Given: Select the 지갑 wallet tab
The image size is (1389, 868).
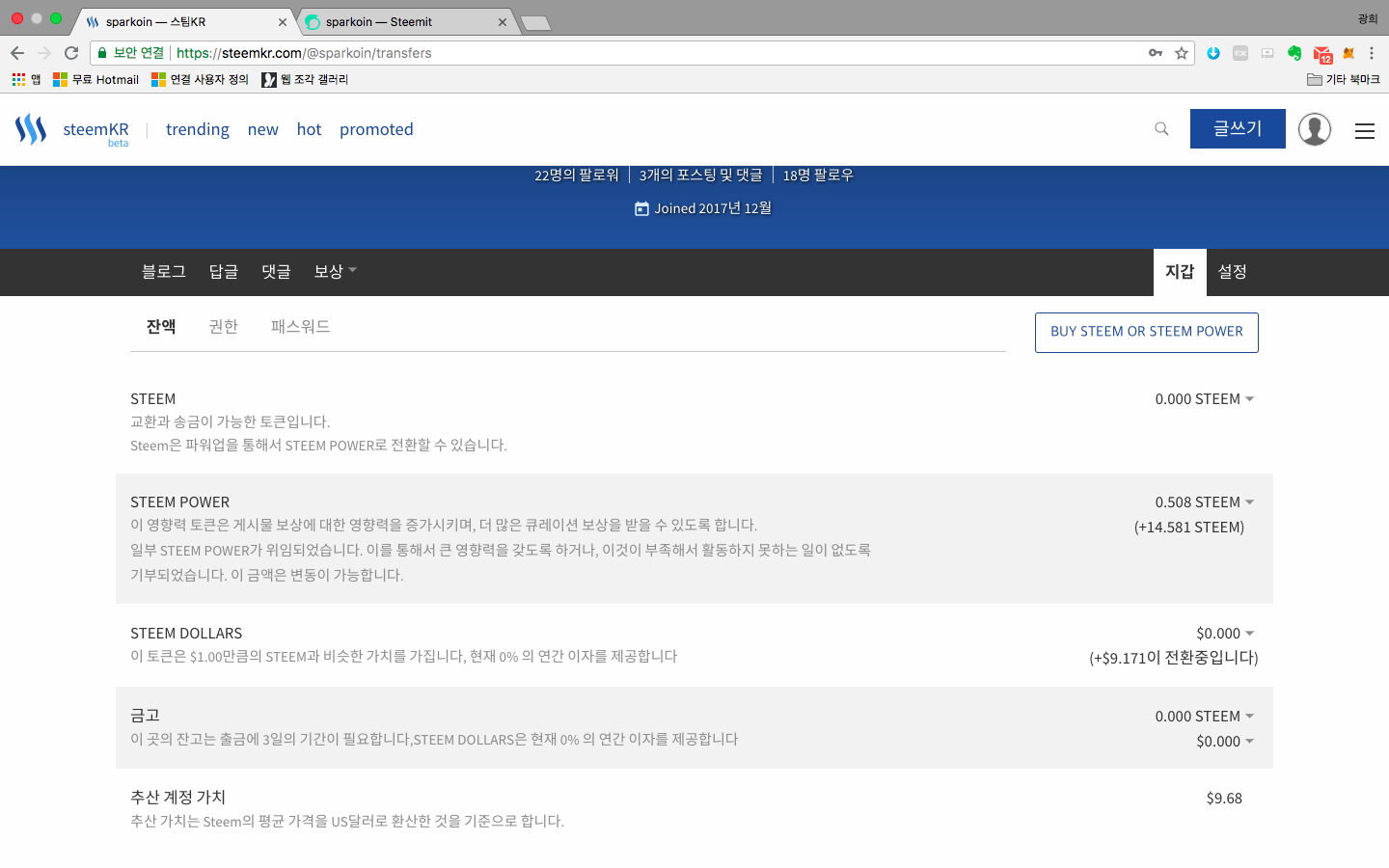Looking at the screenshot, I should coord(1180,272).
